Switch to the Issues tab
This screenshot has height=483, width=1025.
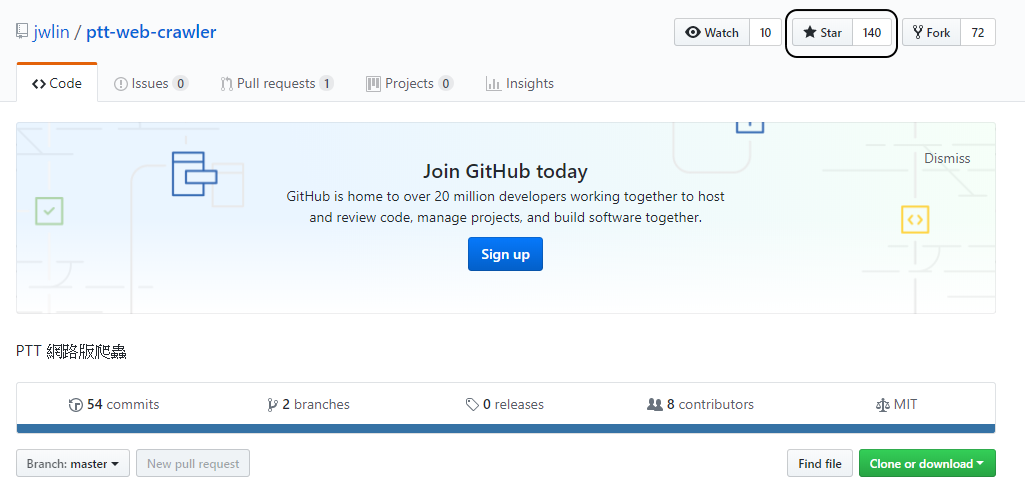click(150, 84)
